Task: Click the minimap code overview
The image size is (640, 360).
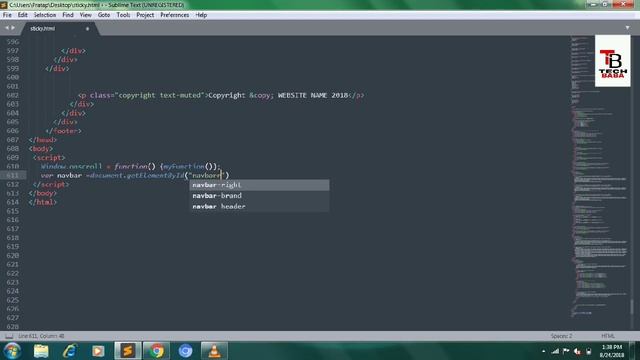Action: tap(599, 176)
